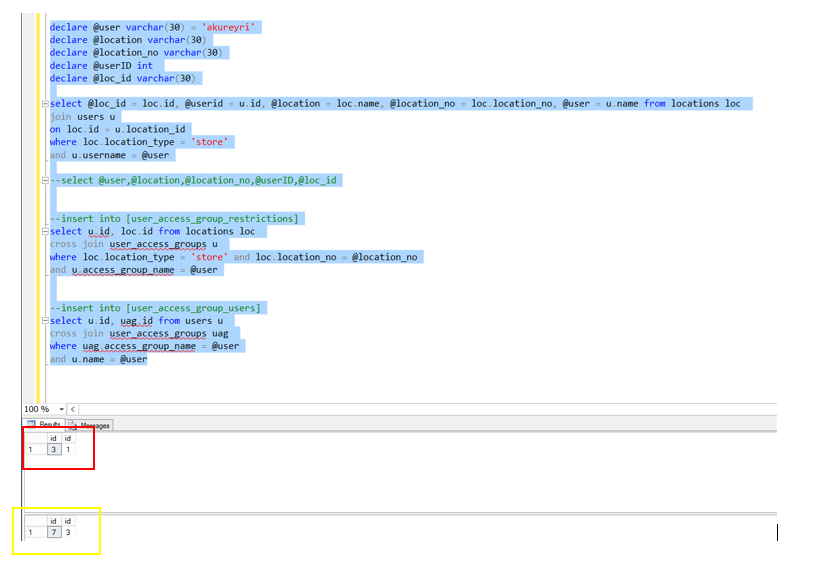Viewport: 824px width, 572px height.
Task: Collapse the 'select @loc_id' statement block
Action: (x=45, y=104)
